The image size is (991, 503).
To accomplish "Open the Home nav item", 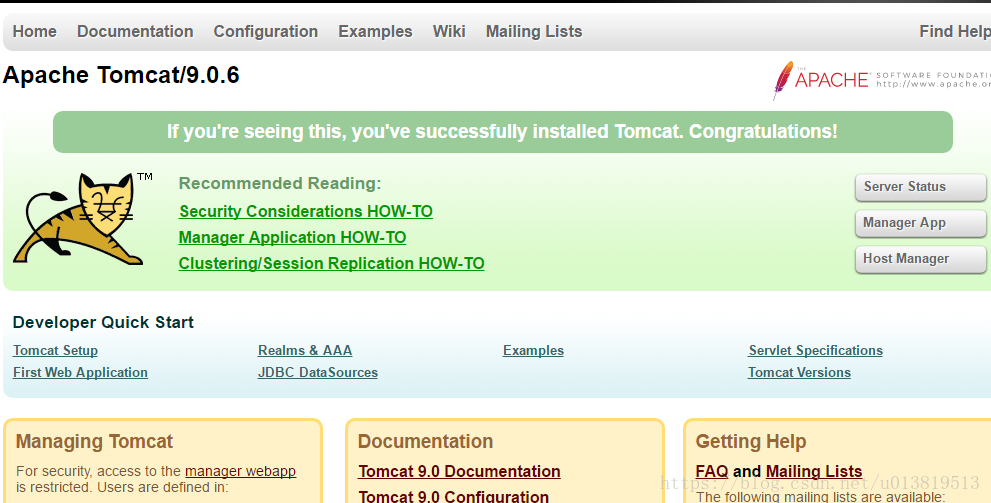I will pos(35,32).
